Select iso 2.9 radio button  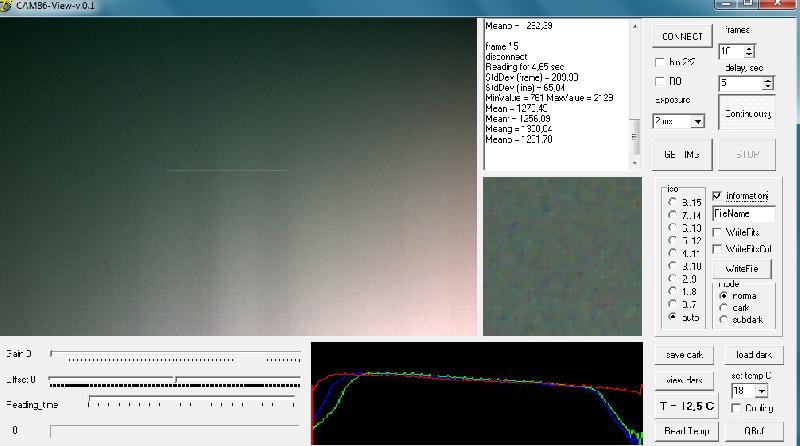coord(672,279)
